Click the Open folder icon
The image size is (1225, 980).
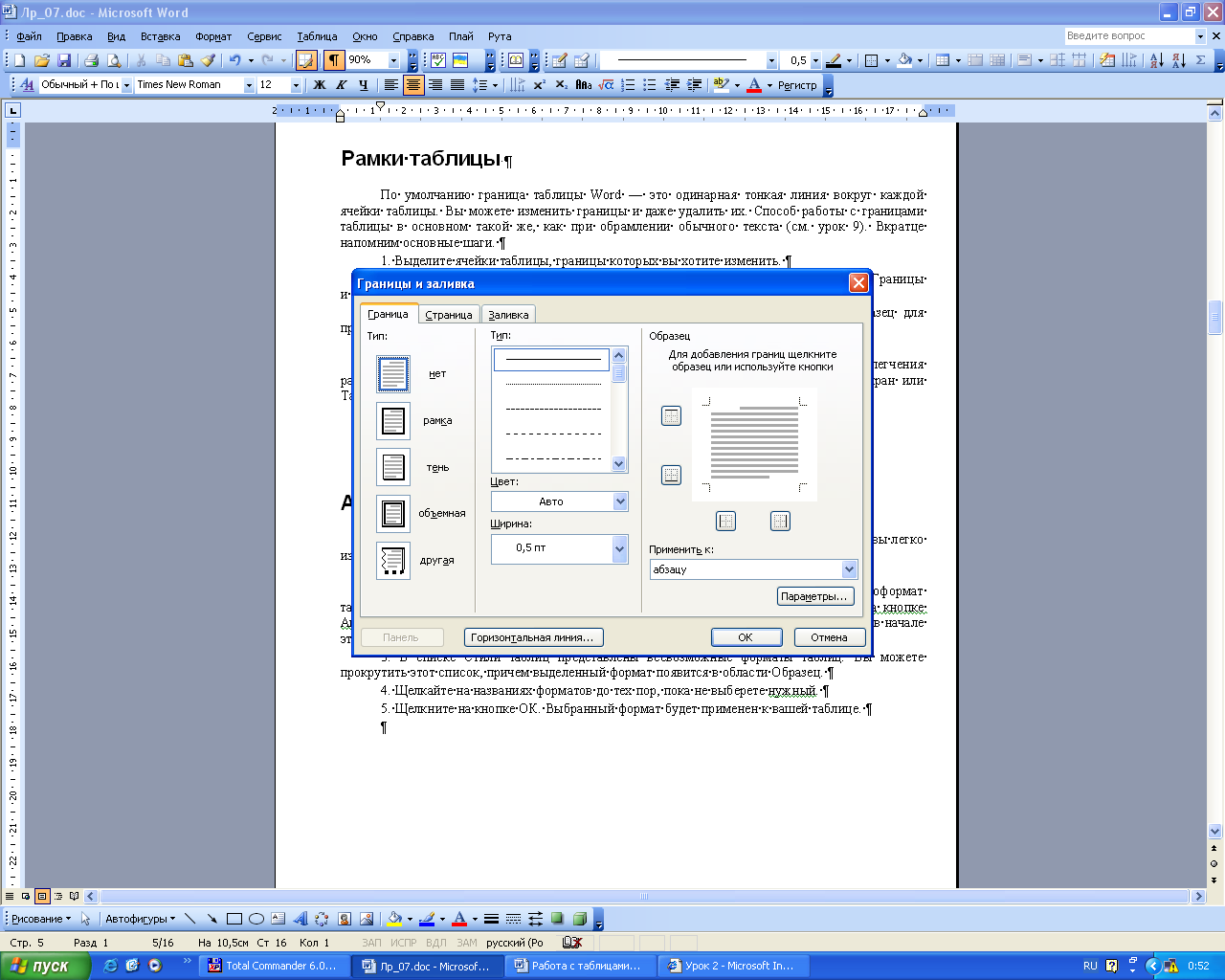tap(41, 60)
